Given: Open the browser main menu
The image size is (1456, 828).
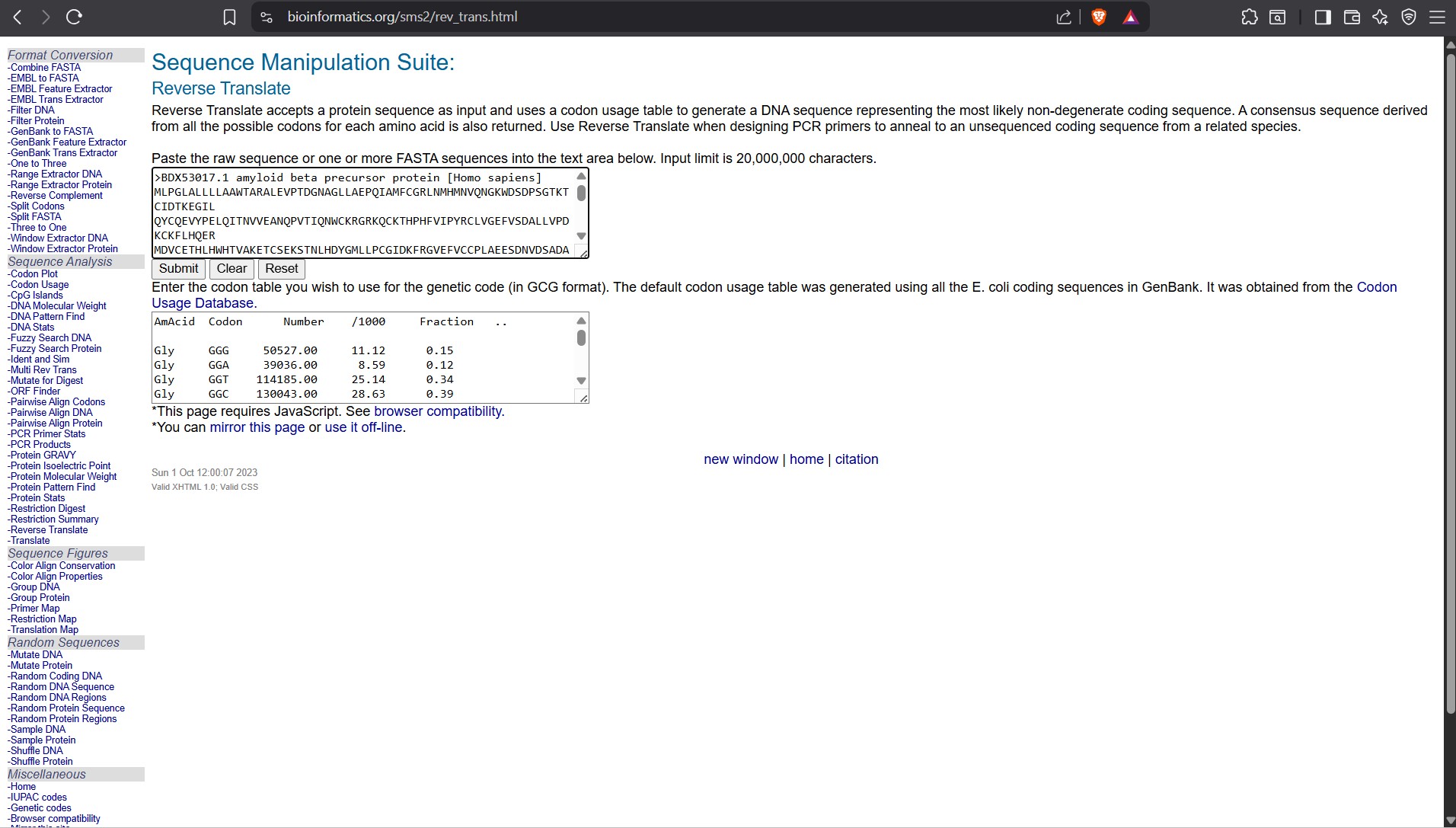Looking at the screenshot, I should (1437, 17).
